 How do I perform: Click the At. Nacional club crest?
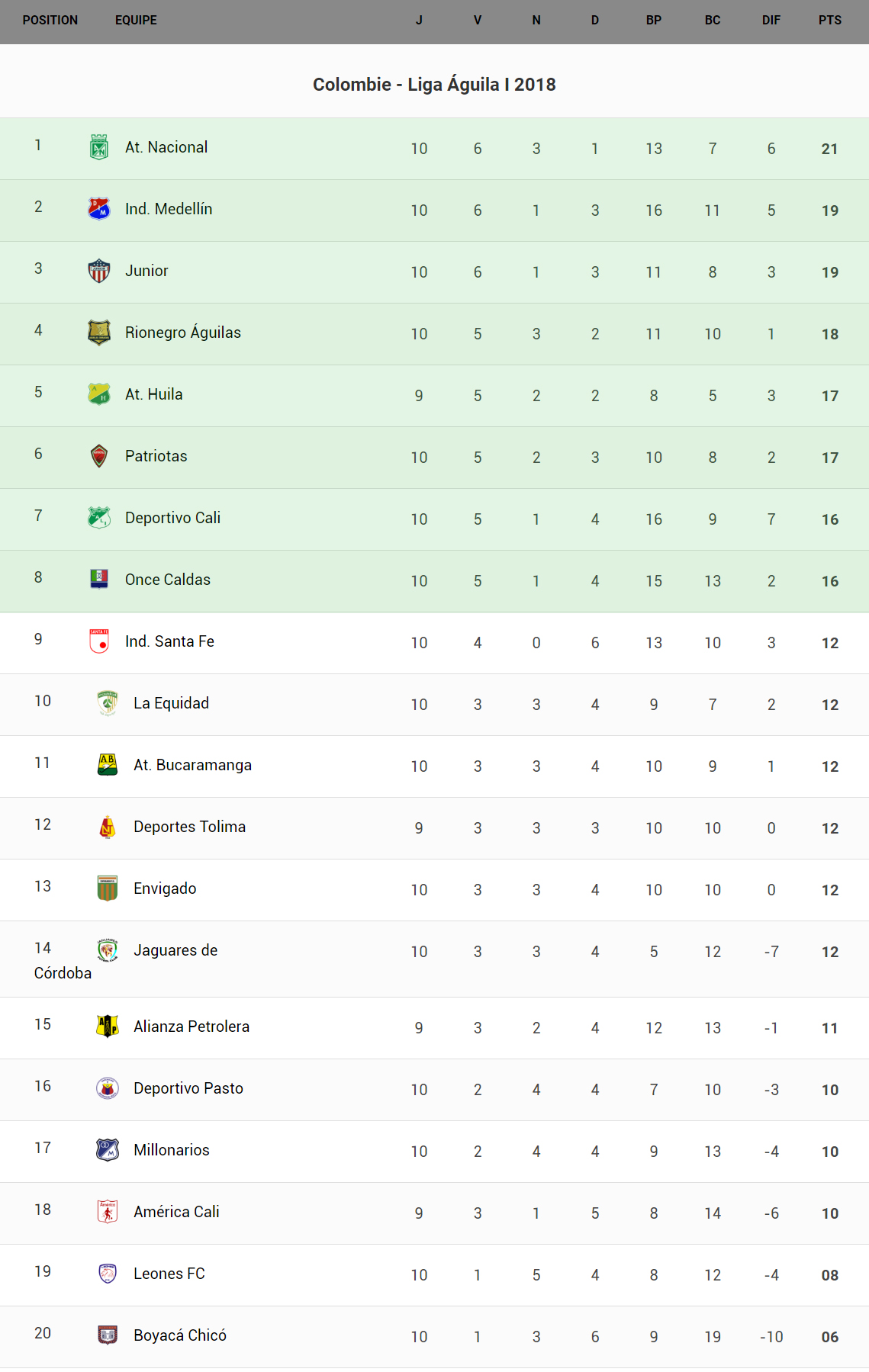tap(99, 147)
